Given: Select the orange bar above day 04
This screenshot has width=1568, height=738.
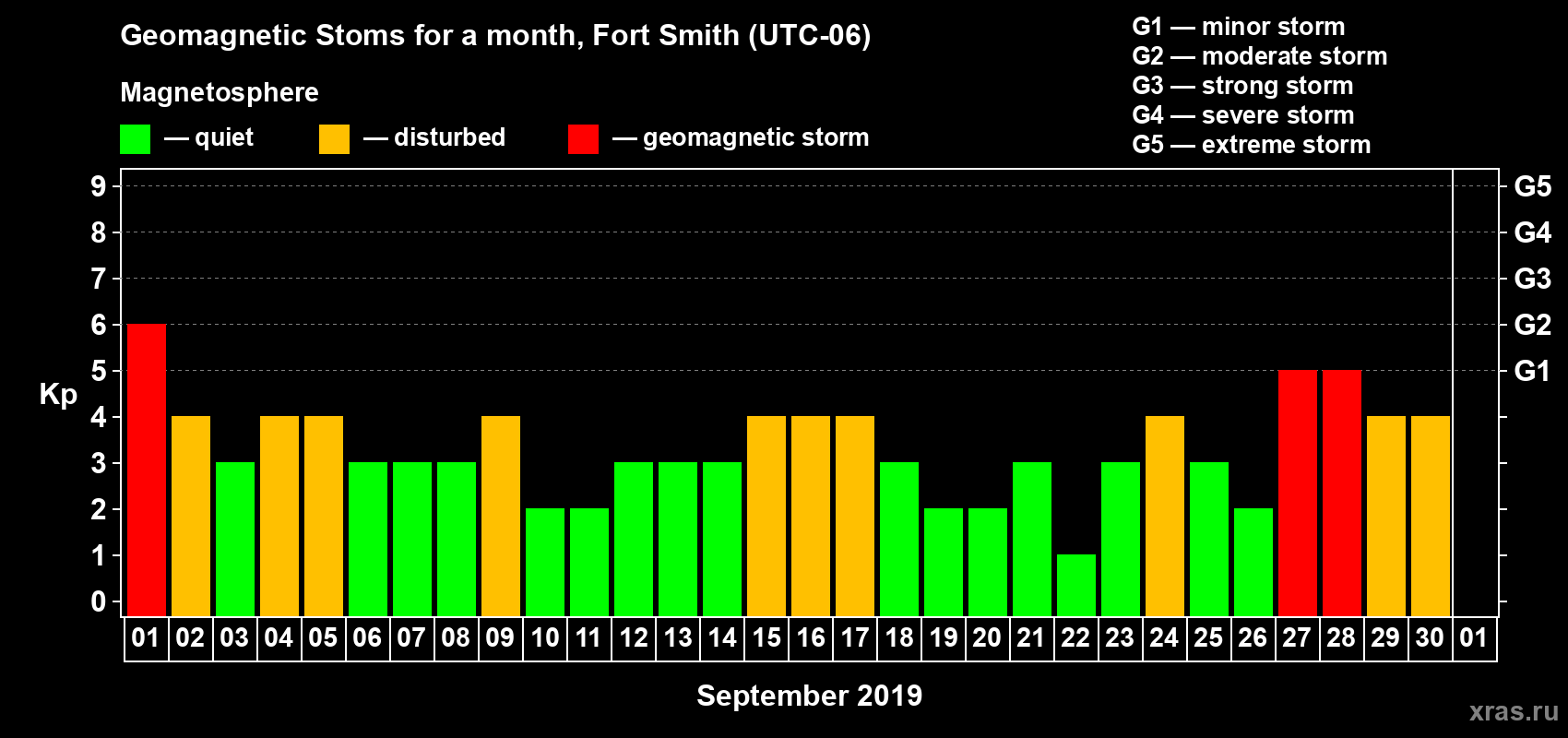Looking at the screenshot, I should coord(279,517).
